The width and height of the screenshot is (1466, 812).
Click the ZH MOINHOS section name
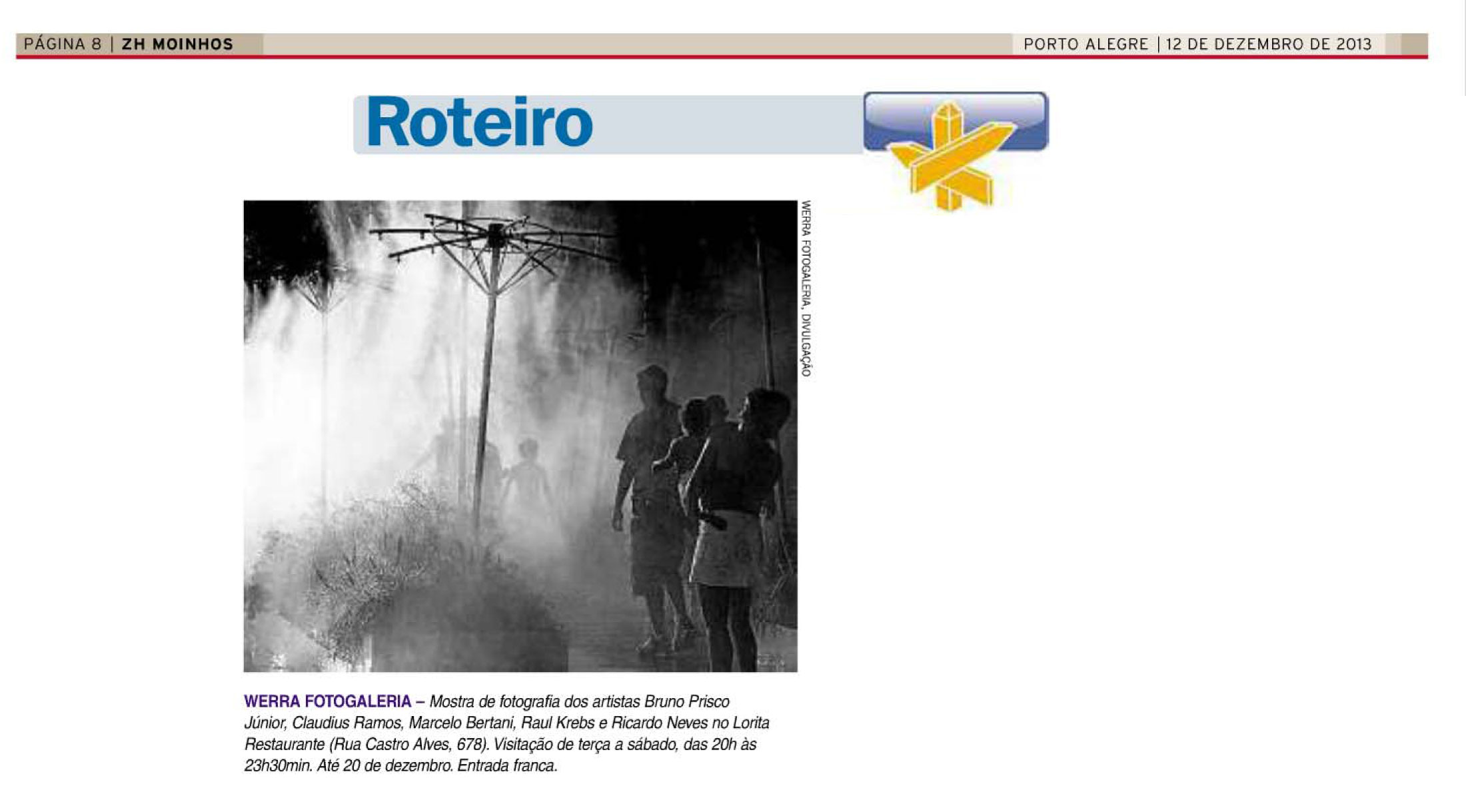click(177, 45)
